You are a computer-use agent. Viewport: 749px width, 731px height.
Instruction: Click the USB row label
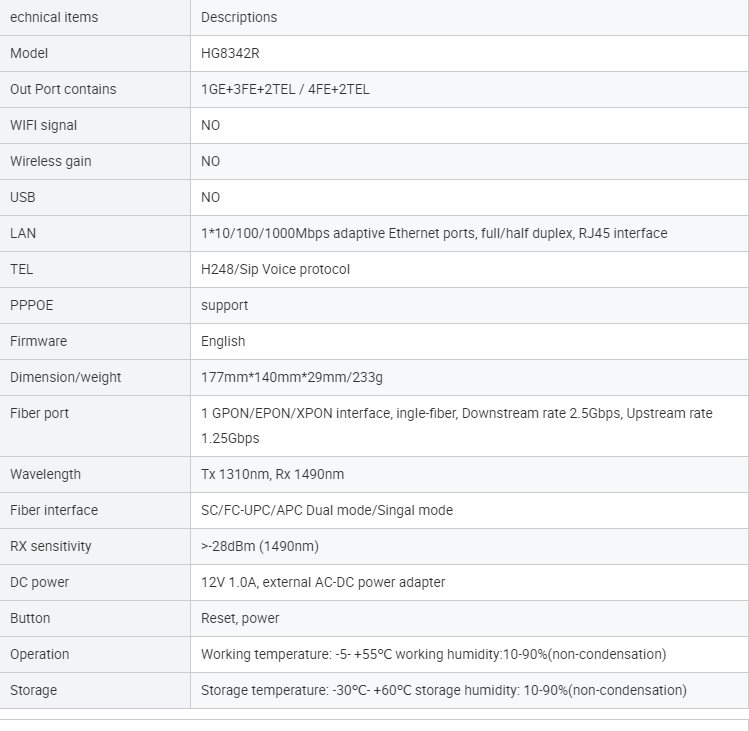[23, 197]
